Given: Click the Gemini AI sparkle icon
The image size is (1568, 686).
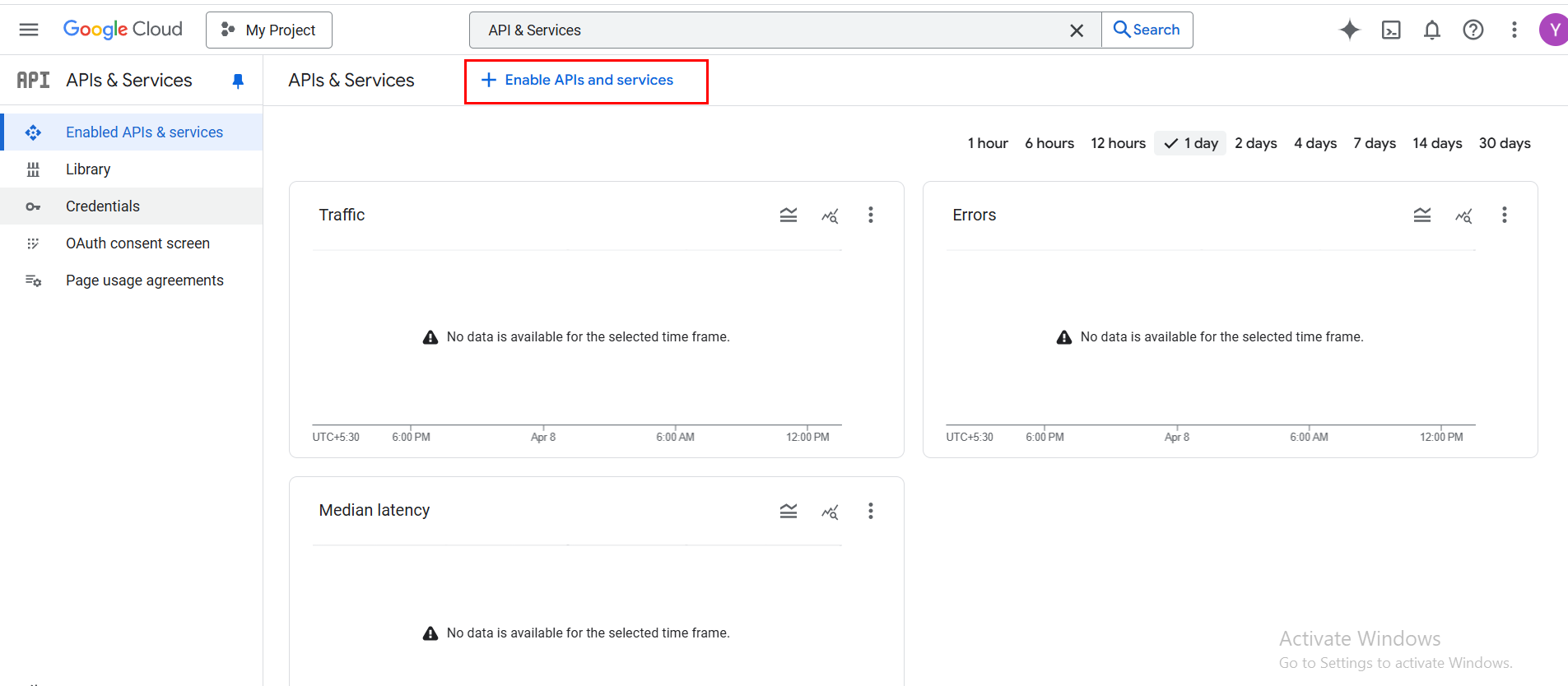Looking at the screenshot, I should click(1350, 30).
